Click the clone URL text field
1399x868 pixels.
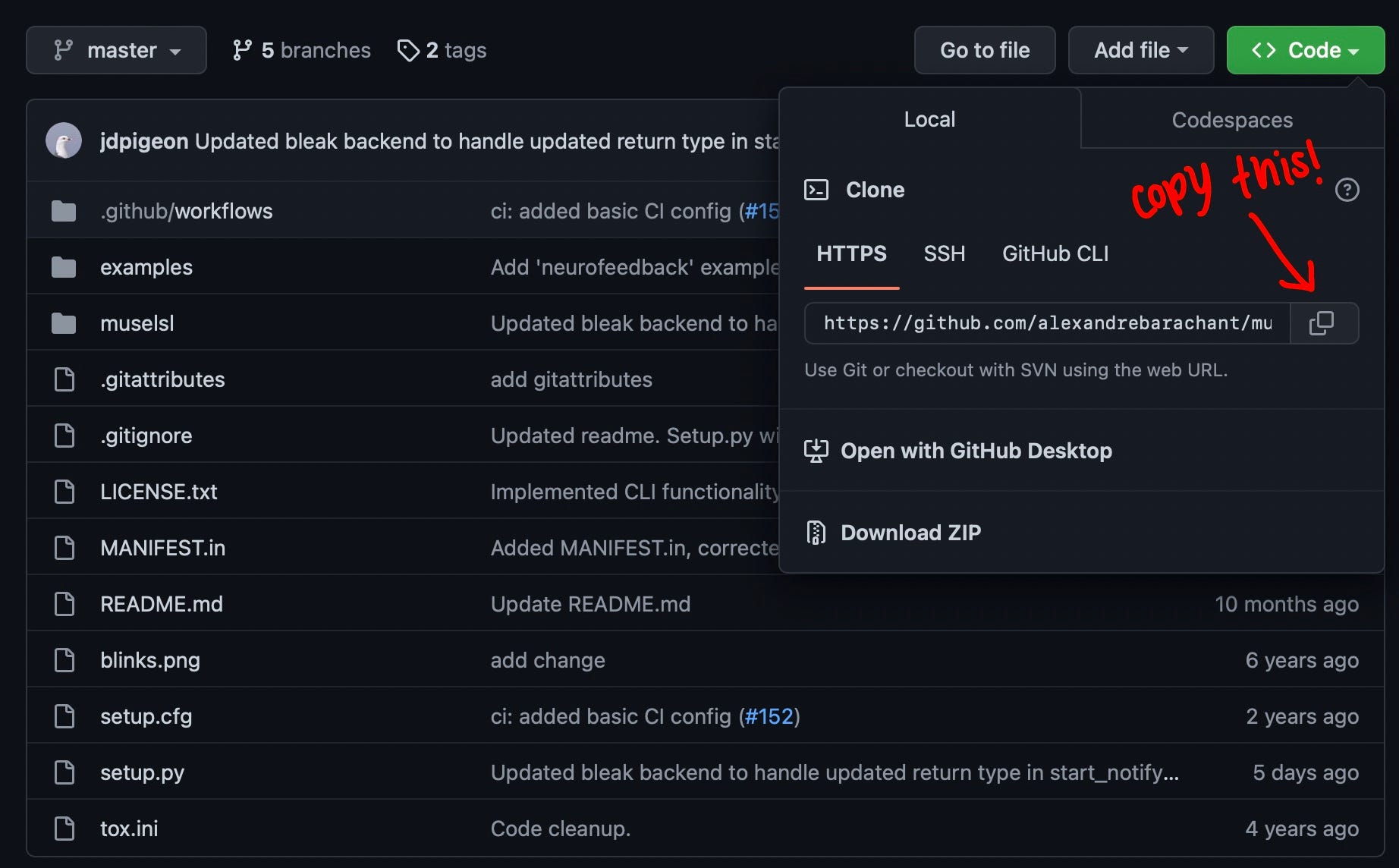[x=1047, y=323]
